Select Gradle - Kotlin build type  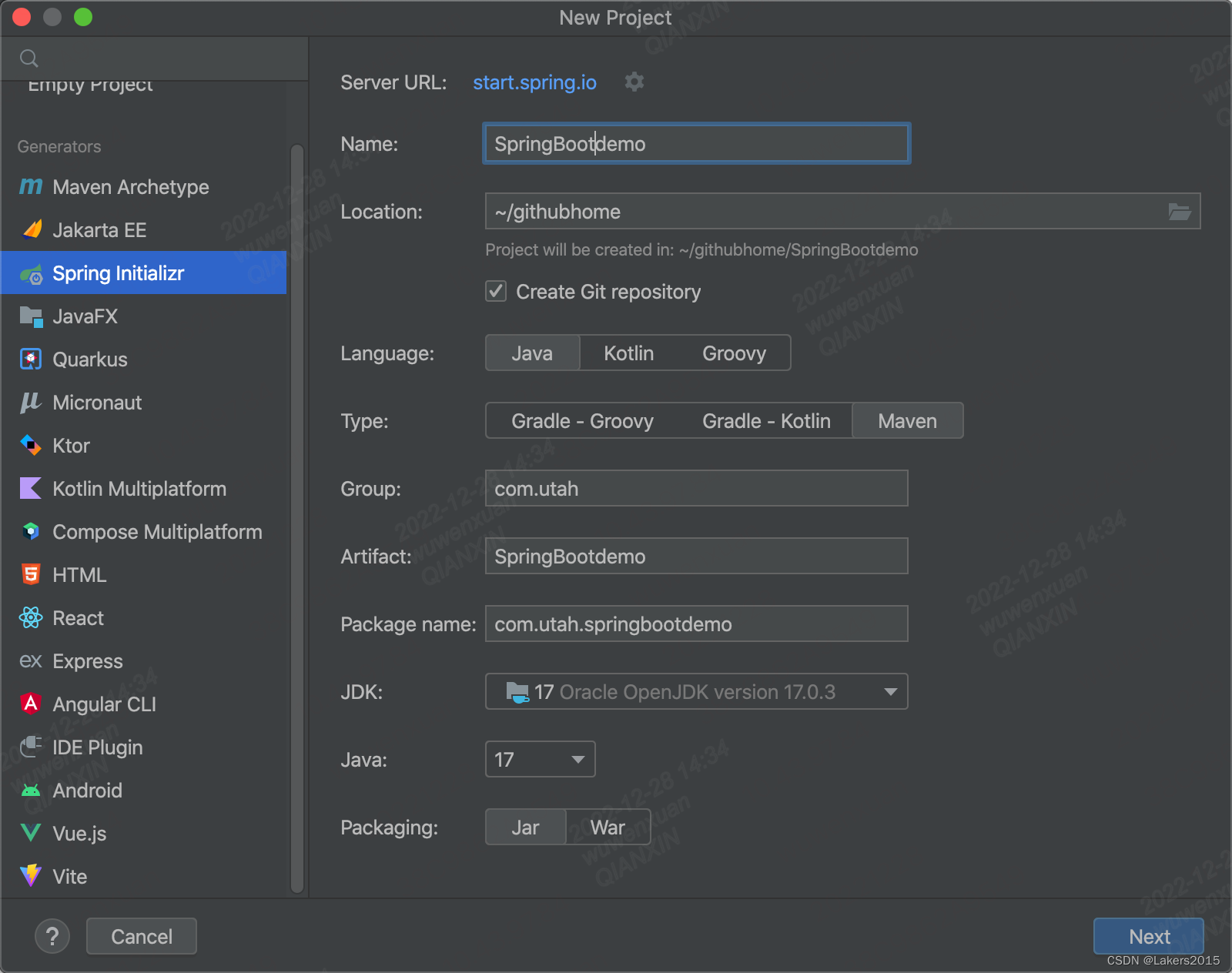pyautogui.click(x=766, y=421)
